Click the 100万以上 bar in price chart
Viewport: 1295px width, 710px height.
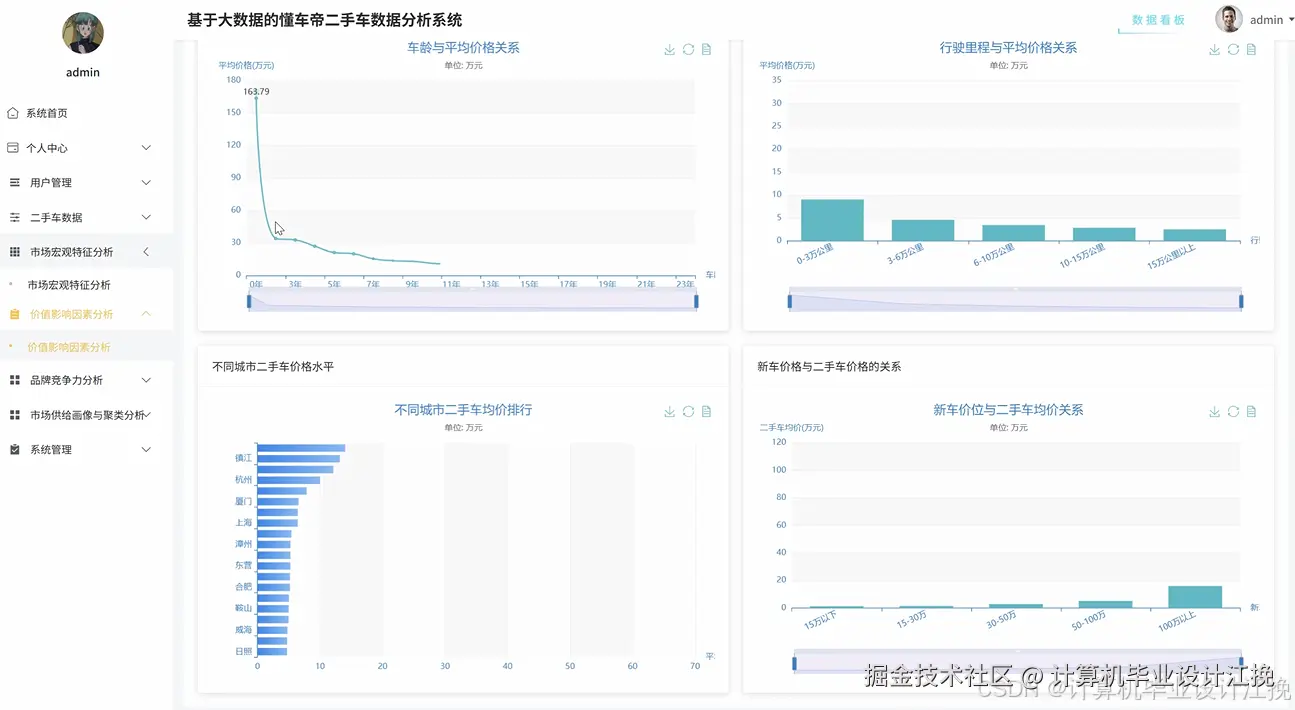(x=1195, y=597)
